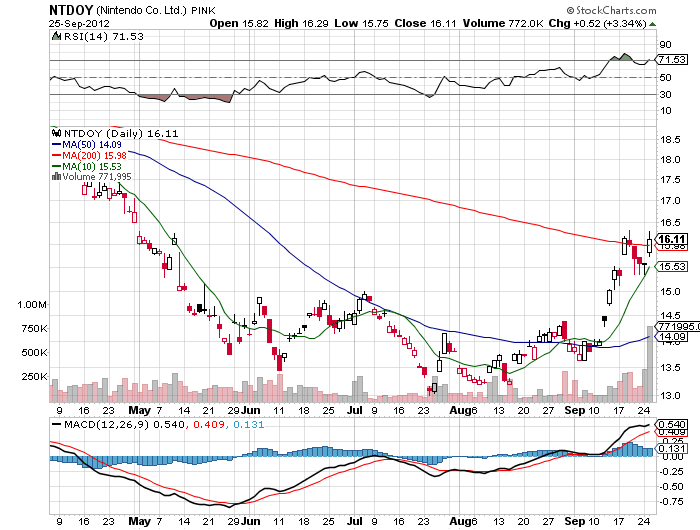This screenshot has height=530, width=700.
Task: Click the last white candlestick at 16.11
Action: click(x=650, y=246)
